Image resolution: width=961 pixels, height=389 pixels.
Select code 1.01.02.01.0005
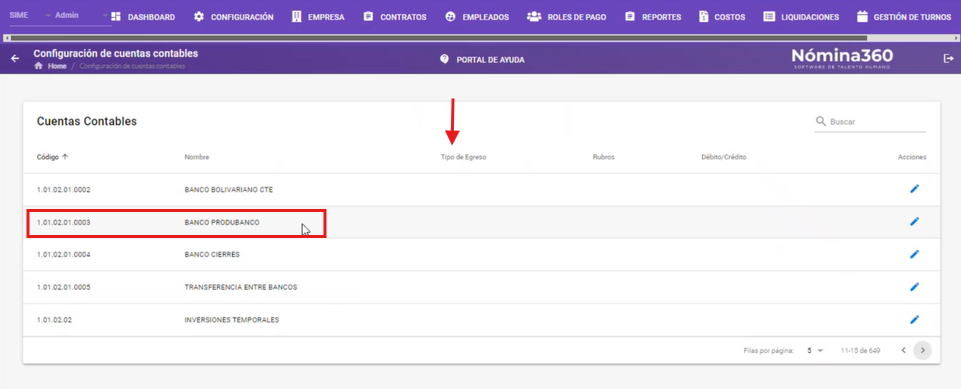pyautogui.click(x=64, y=287)
